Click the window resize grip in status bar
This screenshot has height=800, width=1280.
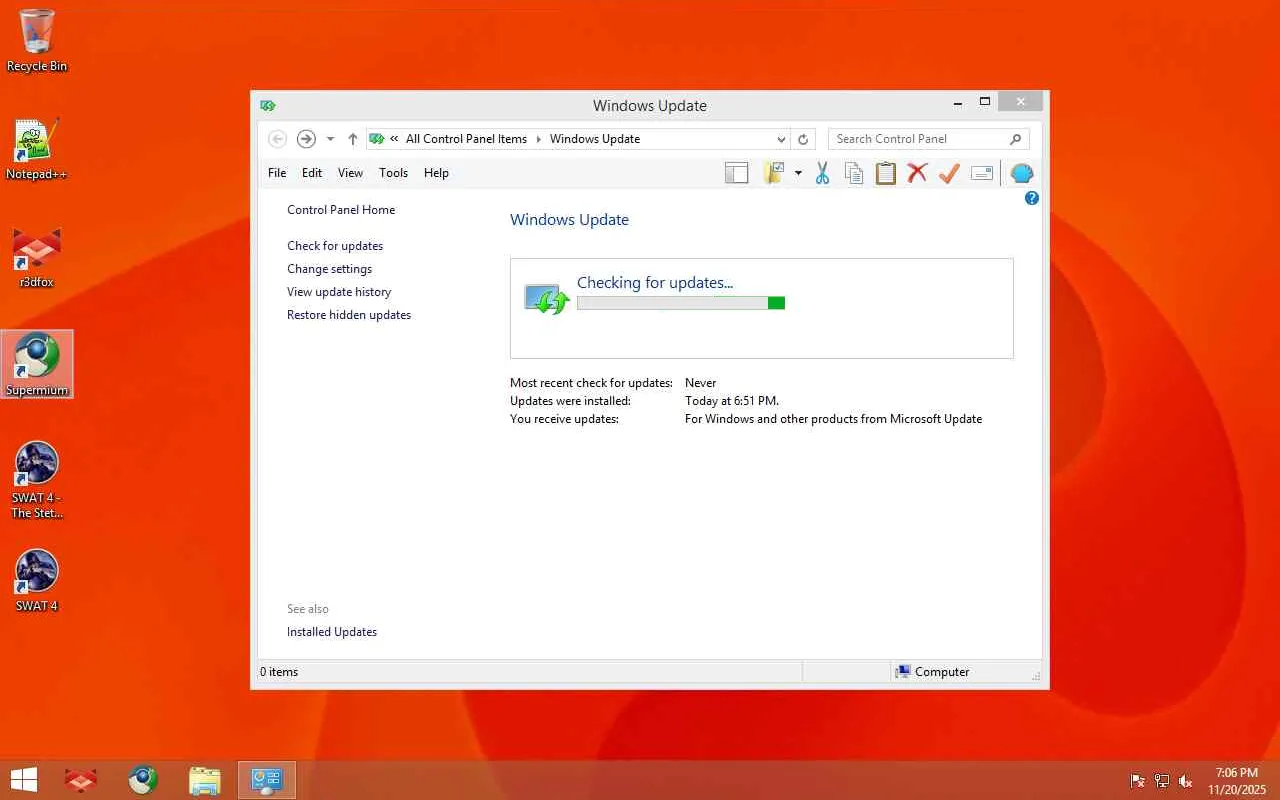(x=1035, y=677)
